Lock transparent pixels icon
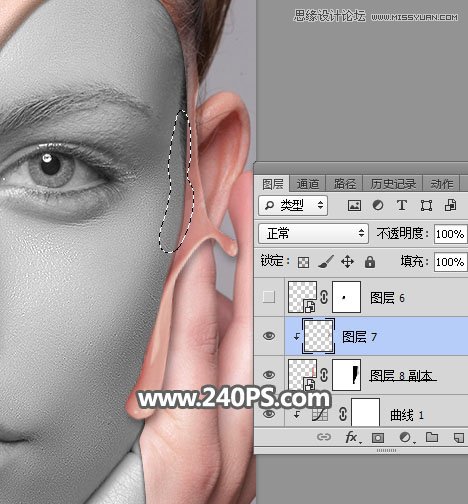 [303, 262]
